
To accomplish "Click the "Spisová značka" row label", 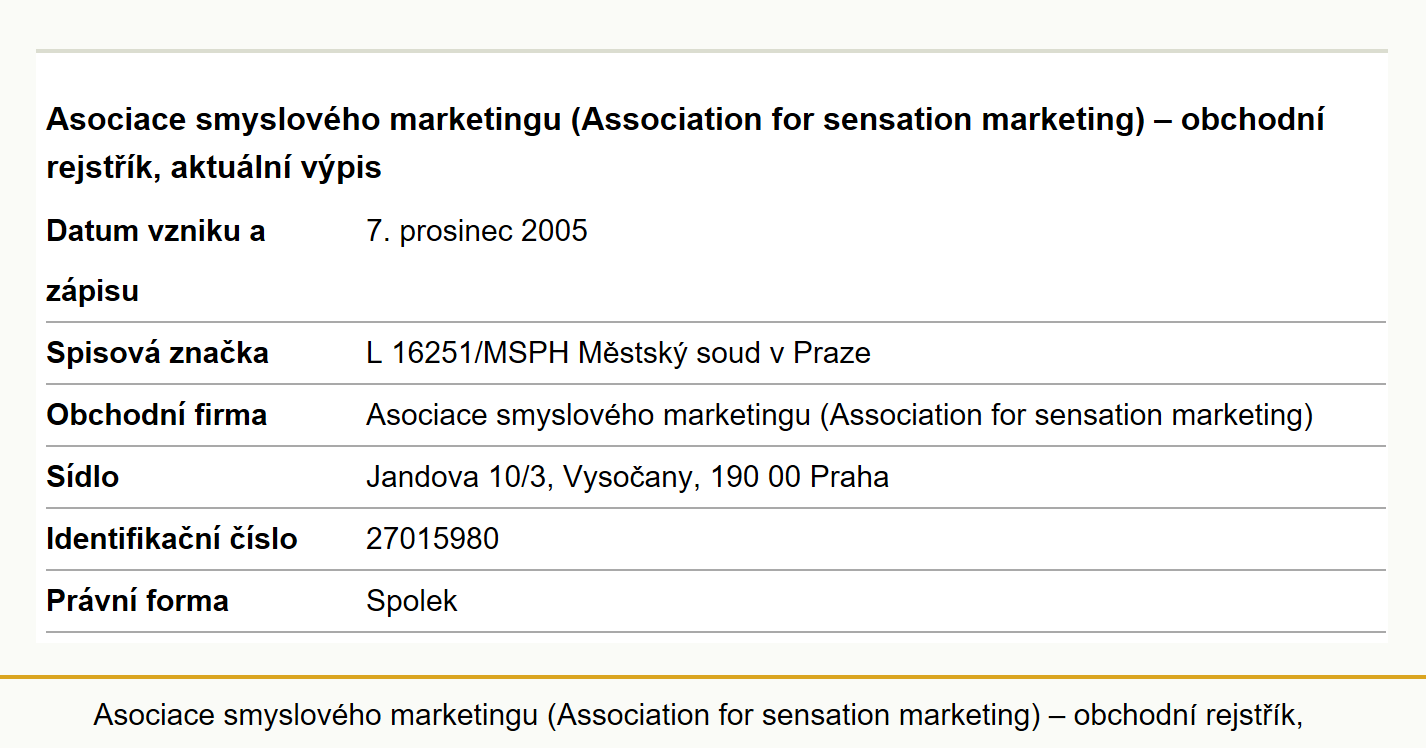I will point(157,353).
